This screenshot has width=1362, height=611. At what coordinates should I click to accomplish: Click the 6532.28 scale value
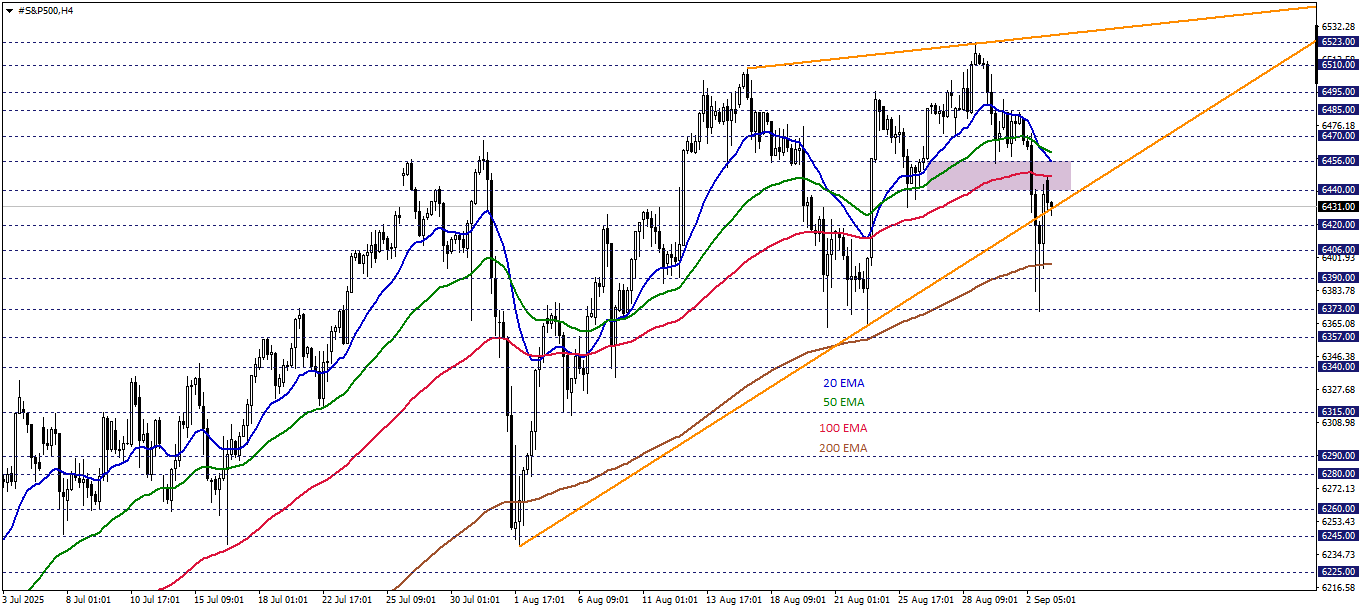1338,27
